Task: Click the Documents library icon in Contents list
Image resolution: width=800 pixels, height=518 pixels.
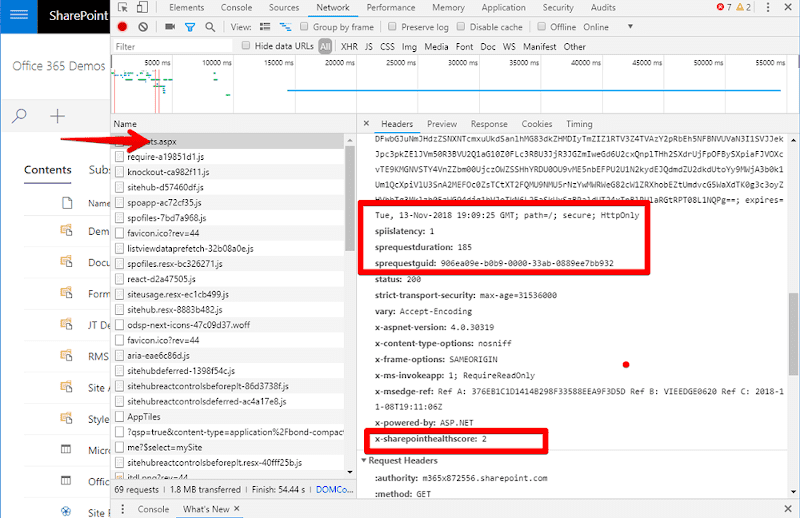Action: click(x=66, y=262)
